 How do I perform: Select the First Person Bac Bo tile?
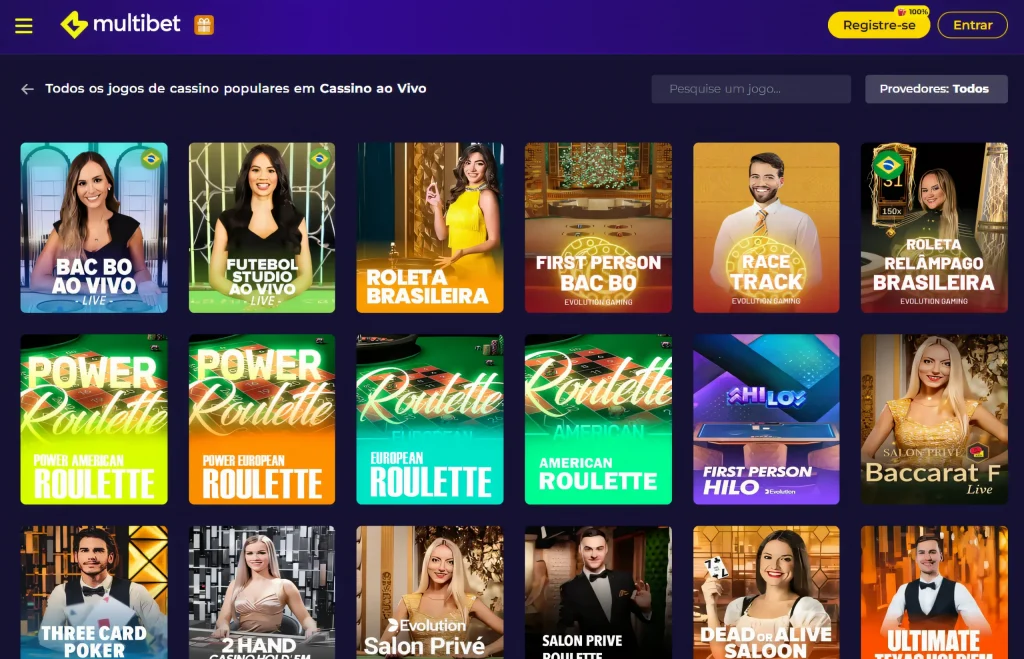(598, 228)
